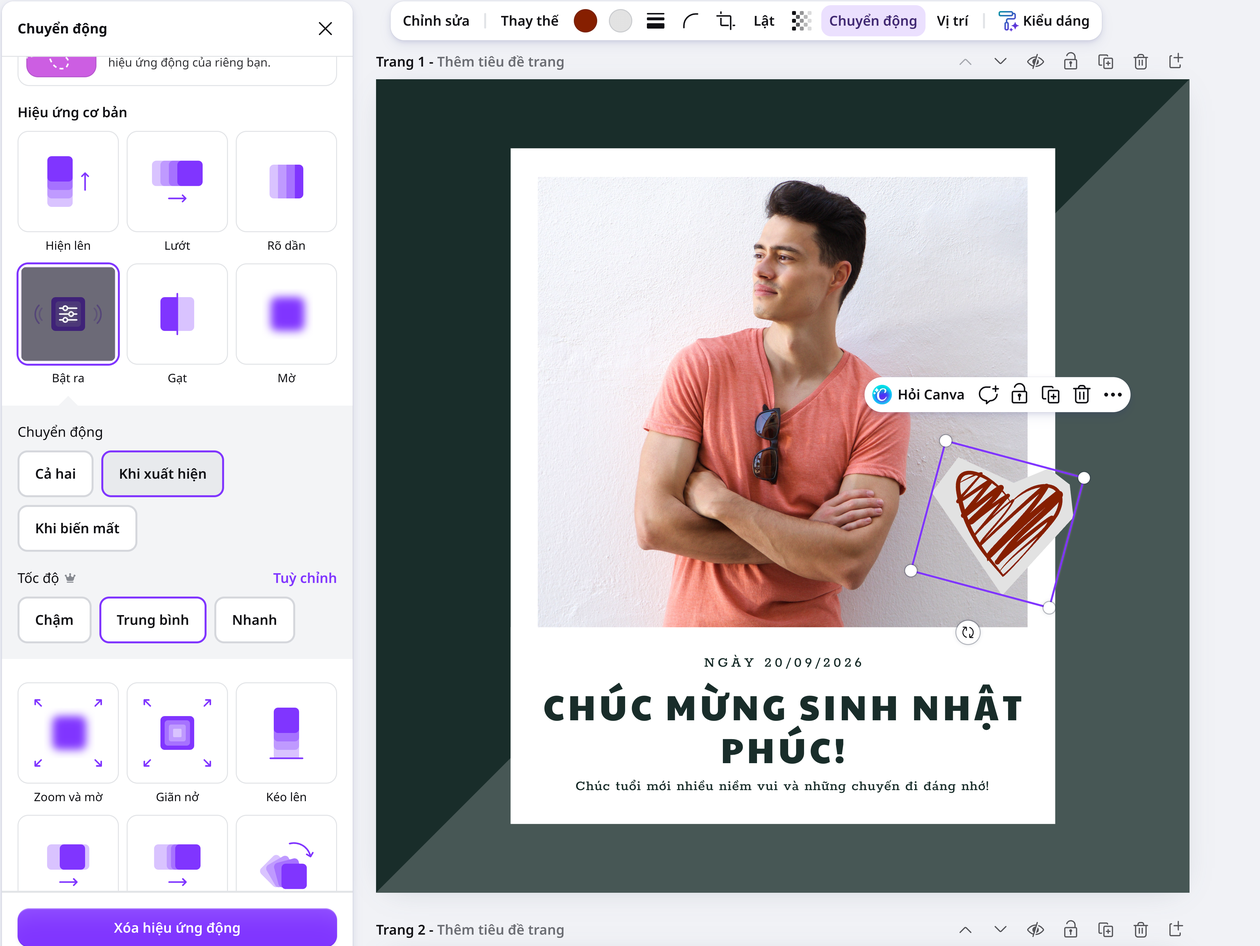The image size is (1260, 946).
Task: Delete the heart element
Action: pyautogui.click(x=1081, y=395)
